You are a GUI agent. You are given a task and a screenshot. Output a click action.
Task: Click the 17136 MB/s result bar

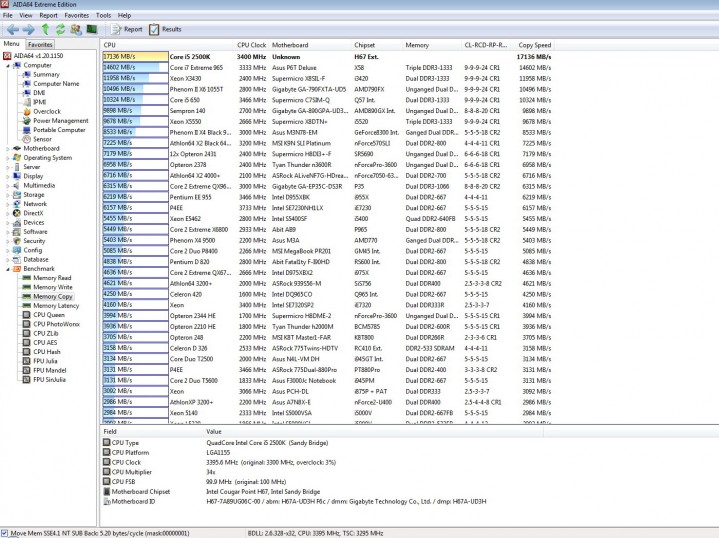point(135,56)
